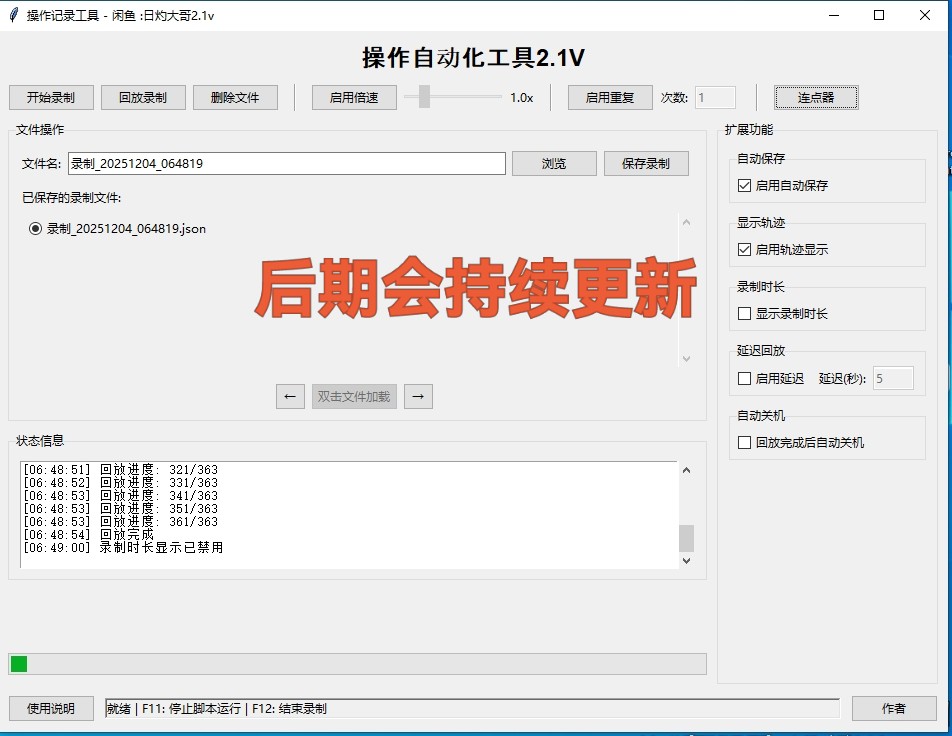Maximize the 操作记录工具 window
The width and height of the screenshot is (952, 736).
pyautogui.click(x=879, y=15)
